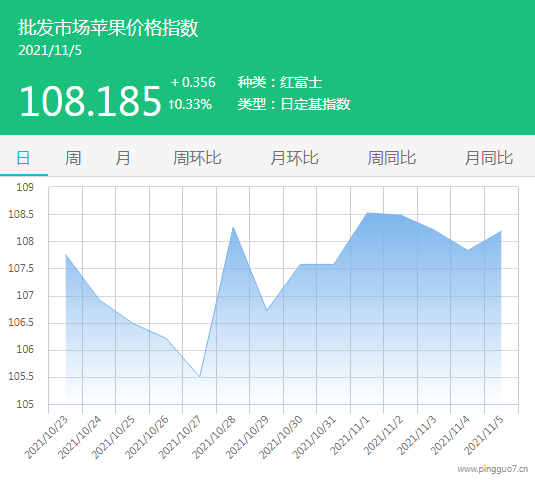Click the 108.5 y-axis label

click(x=21, y=214)
